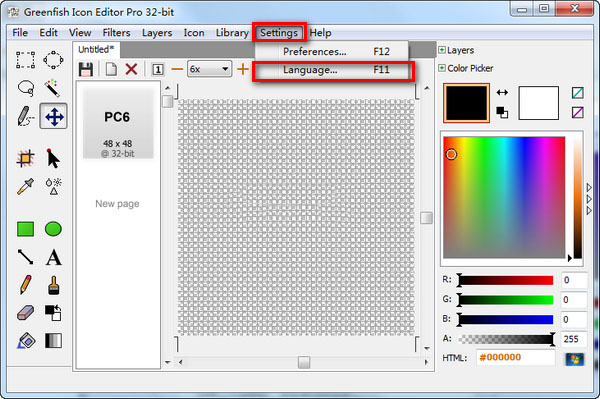This screenshot has height=399, width=600.
Task: Open the Library menu
Action: 232,33
